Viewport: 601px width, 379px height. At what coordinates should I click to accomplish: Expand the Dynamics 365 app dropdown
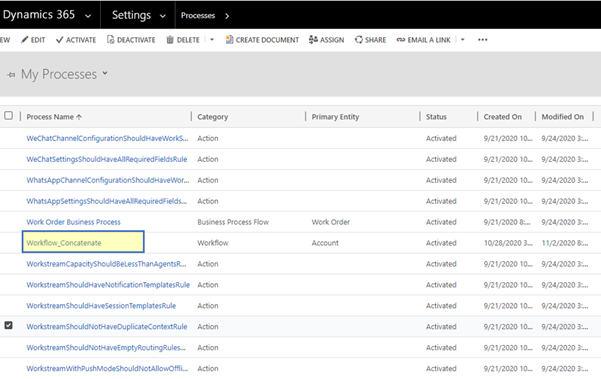click(88, 16)
